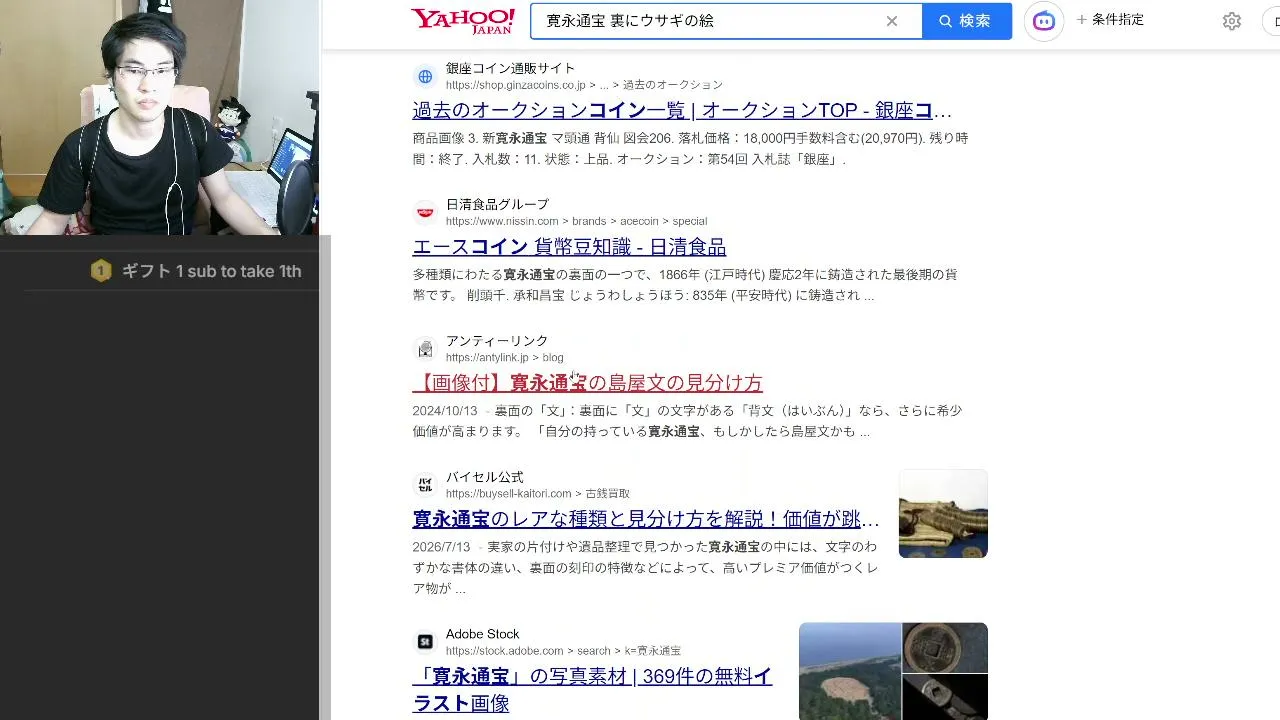The width and height of the screenshot is (1280, 720).
Task: Click the Adobe Stock favicon
Action: click(x=425, y=642)
